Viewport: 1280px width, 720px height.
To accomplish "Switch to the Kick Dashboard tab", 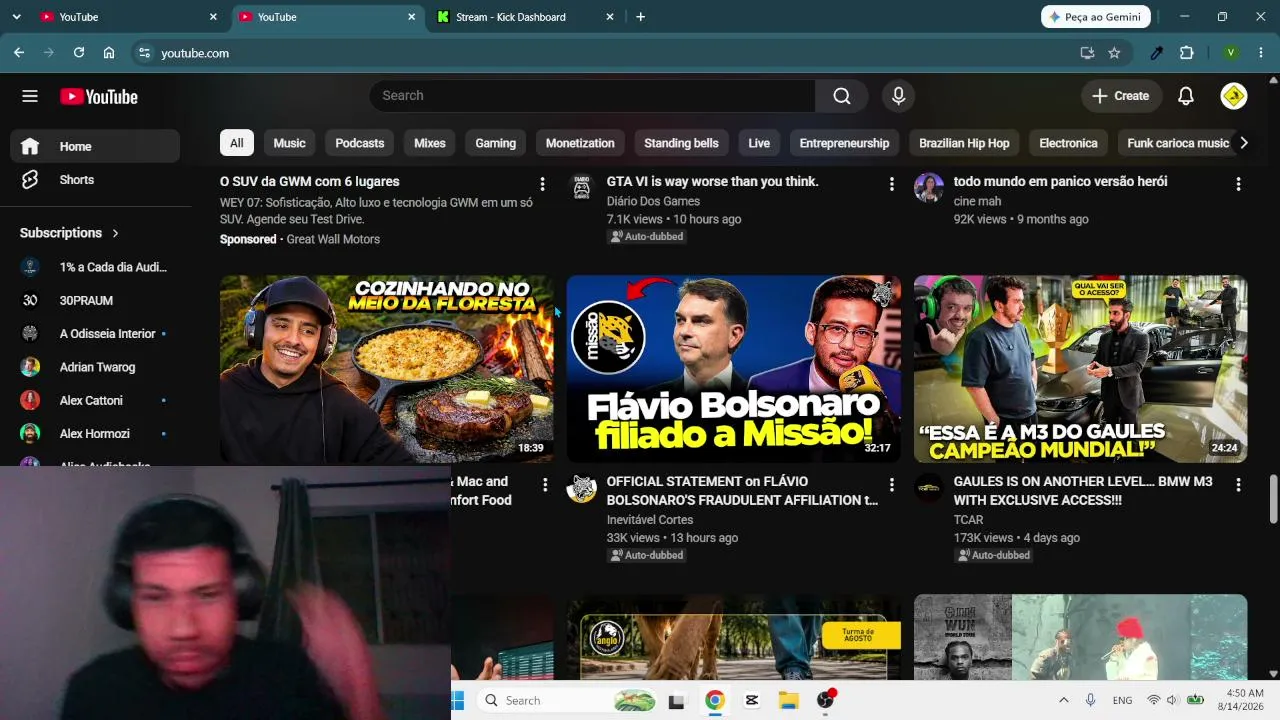I will [525, 17].
